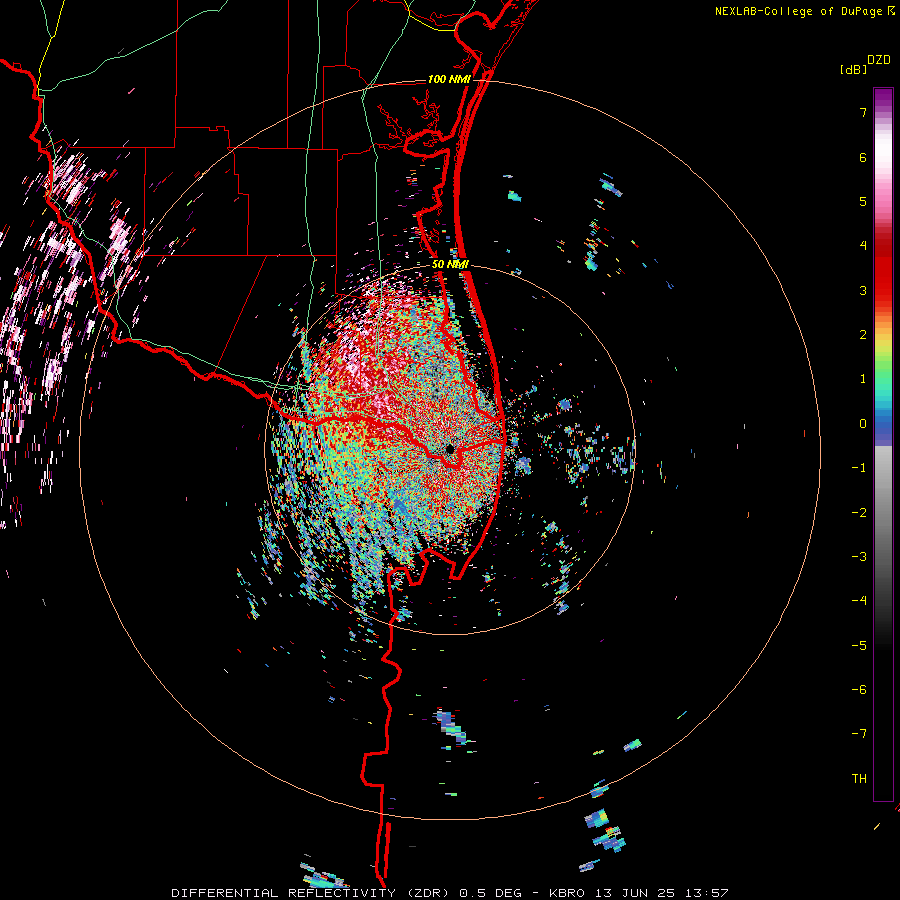Select the 100 NMI range ring label
This screenshot has width=900, height=900.
pos(449,79)
